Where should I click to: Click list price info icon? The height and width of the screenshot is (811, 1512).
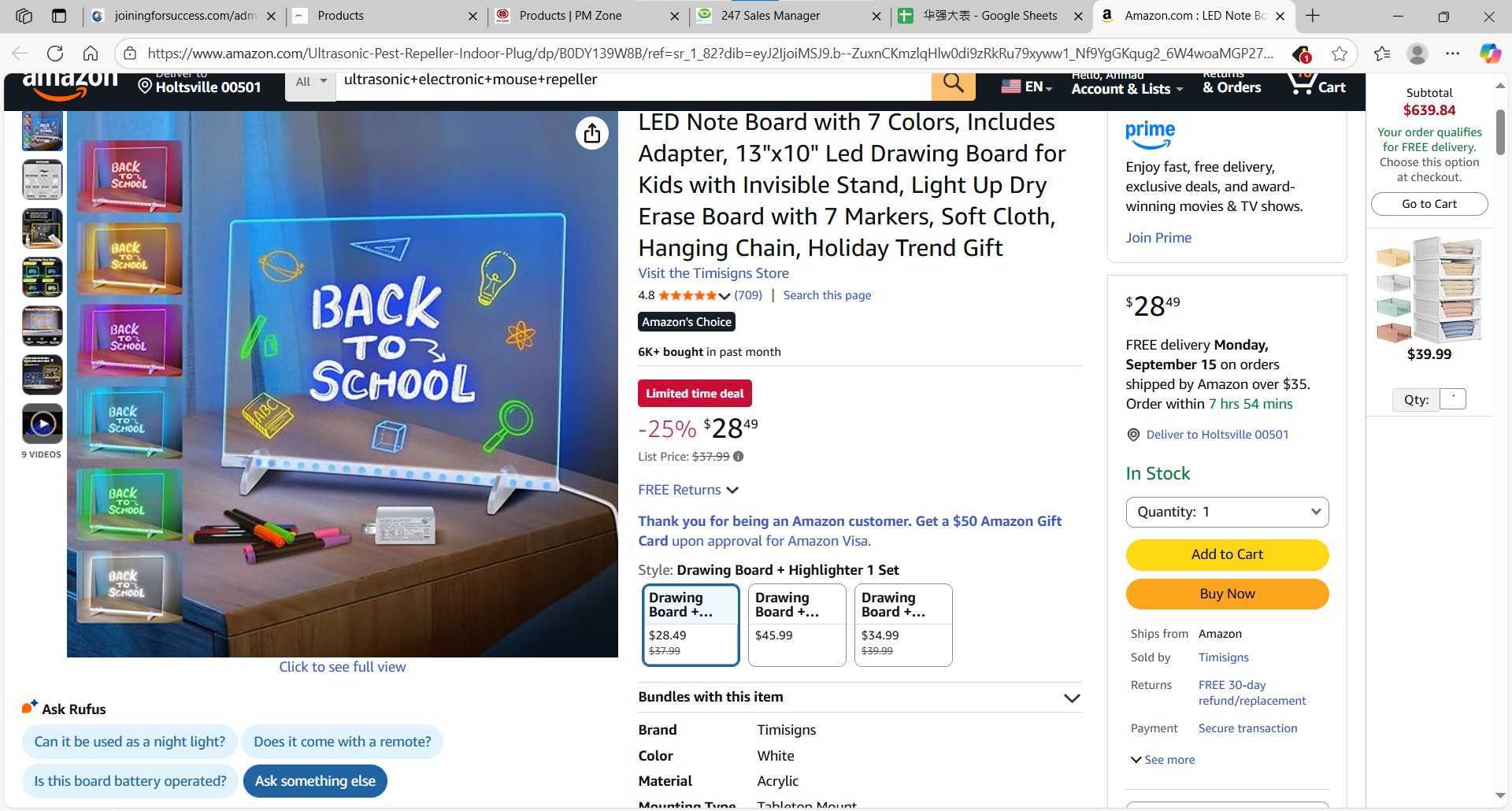(739, 456)
